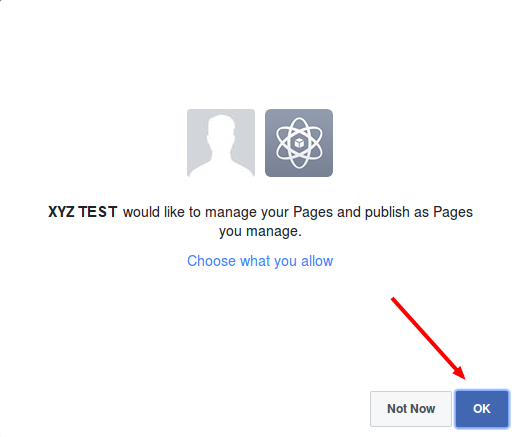516x437 pixels.
Task: Click the bold XYZ TEST app name
Action: tap(83, 212)
